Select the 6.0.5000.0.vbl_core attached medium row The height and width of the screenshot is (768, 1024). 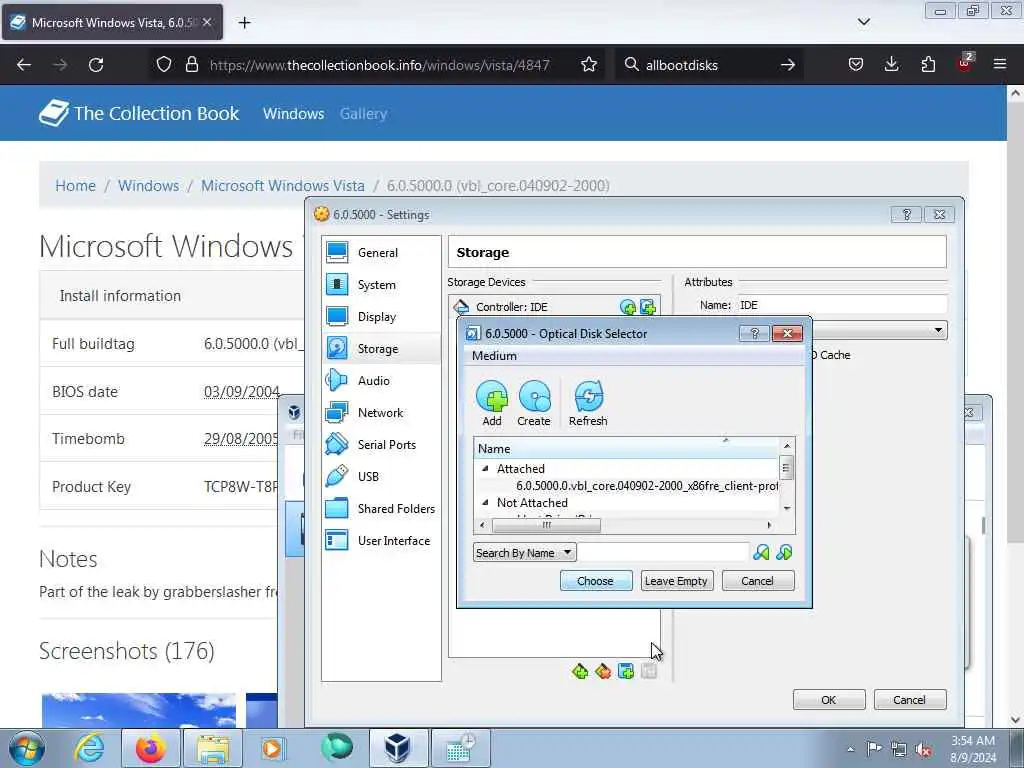point(627,486)
